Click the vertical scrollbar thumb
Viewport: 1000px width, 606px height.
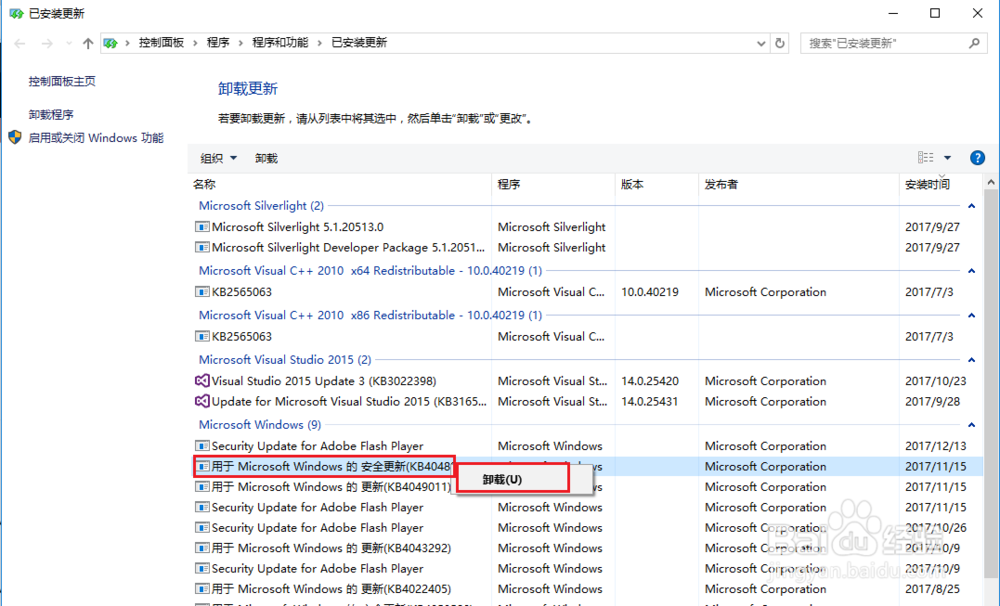tap(990, 383)
